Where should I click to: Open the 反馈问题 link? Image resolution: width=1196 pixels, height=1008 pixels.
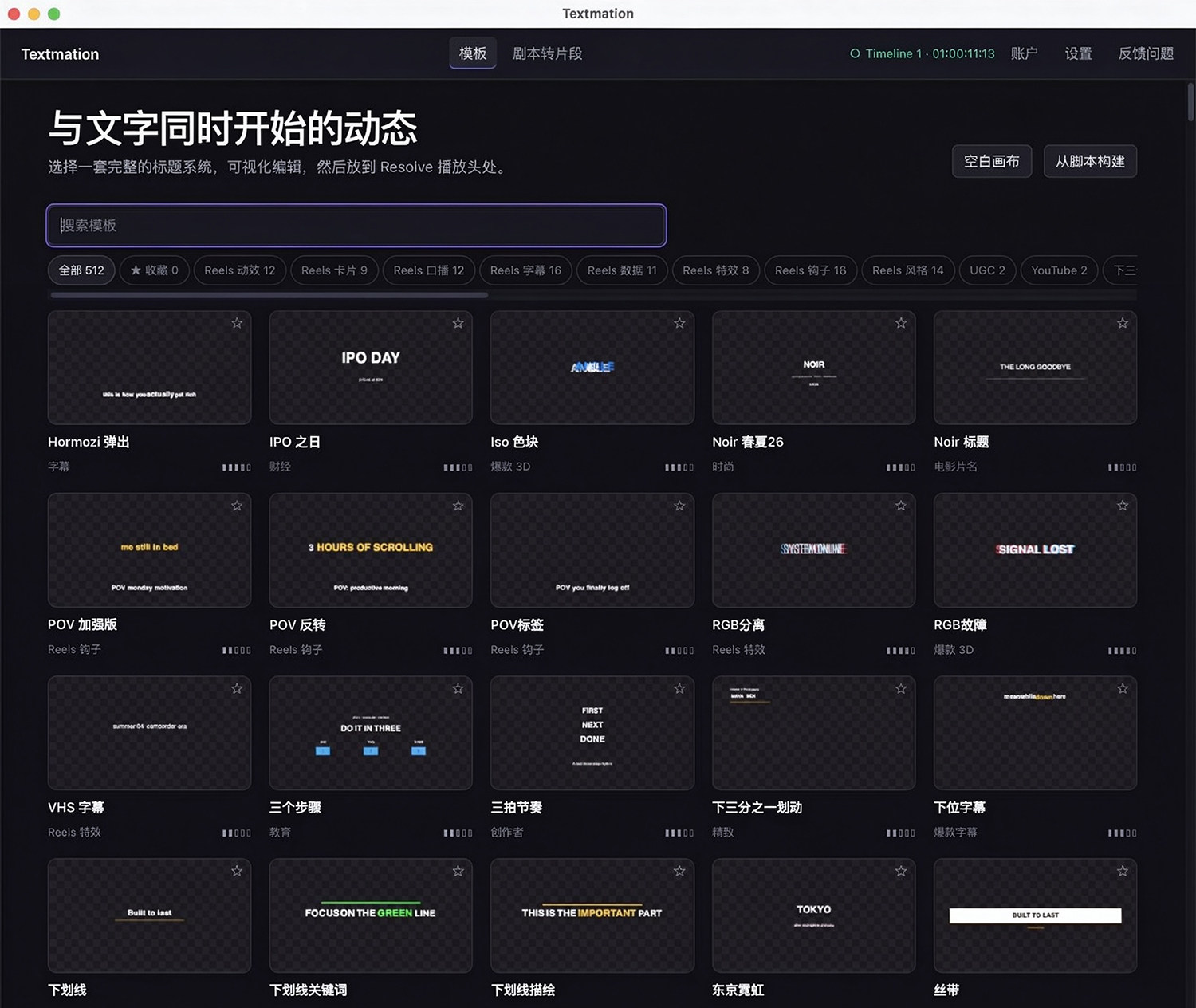point(1146,53)
